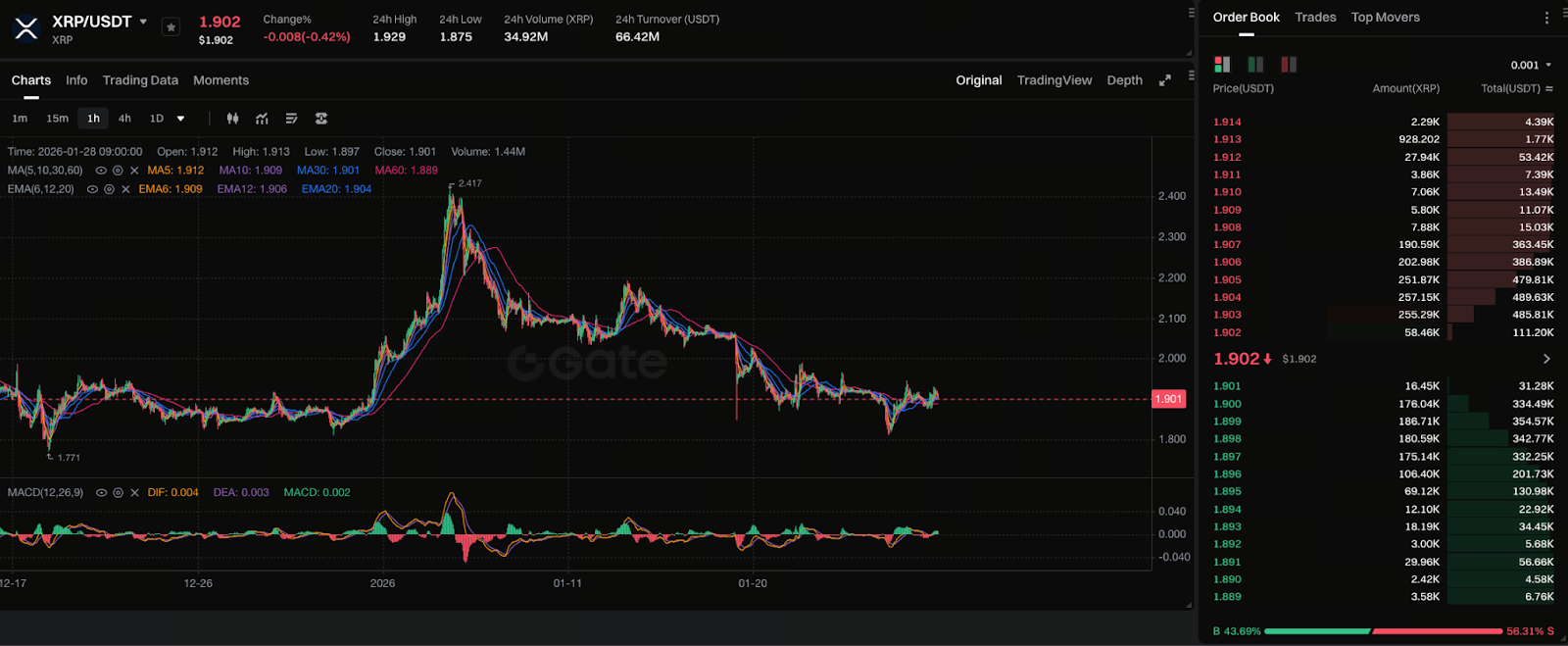The width and height of the screenshot is (1568, 646).
Task: Switch chart to TradingView
Action: (x=1054, y=80)
